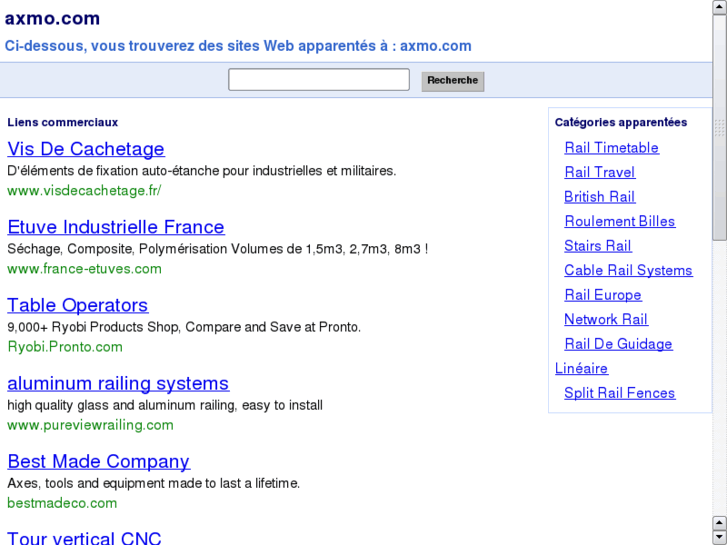Select Network Rail category
The image size is (727, 545).
(x=606, y=320)
